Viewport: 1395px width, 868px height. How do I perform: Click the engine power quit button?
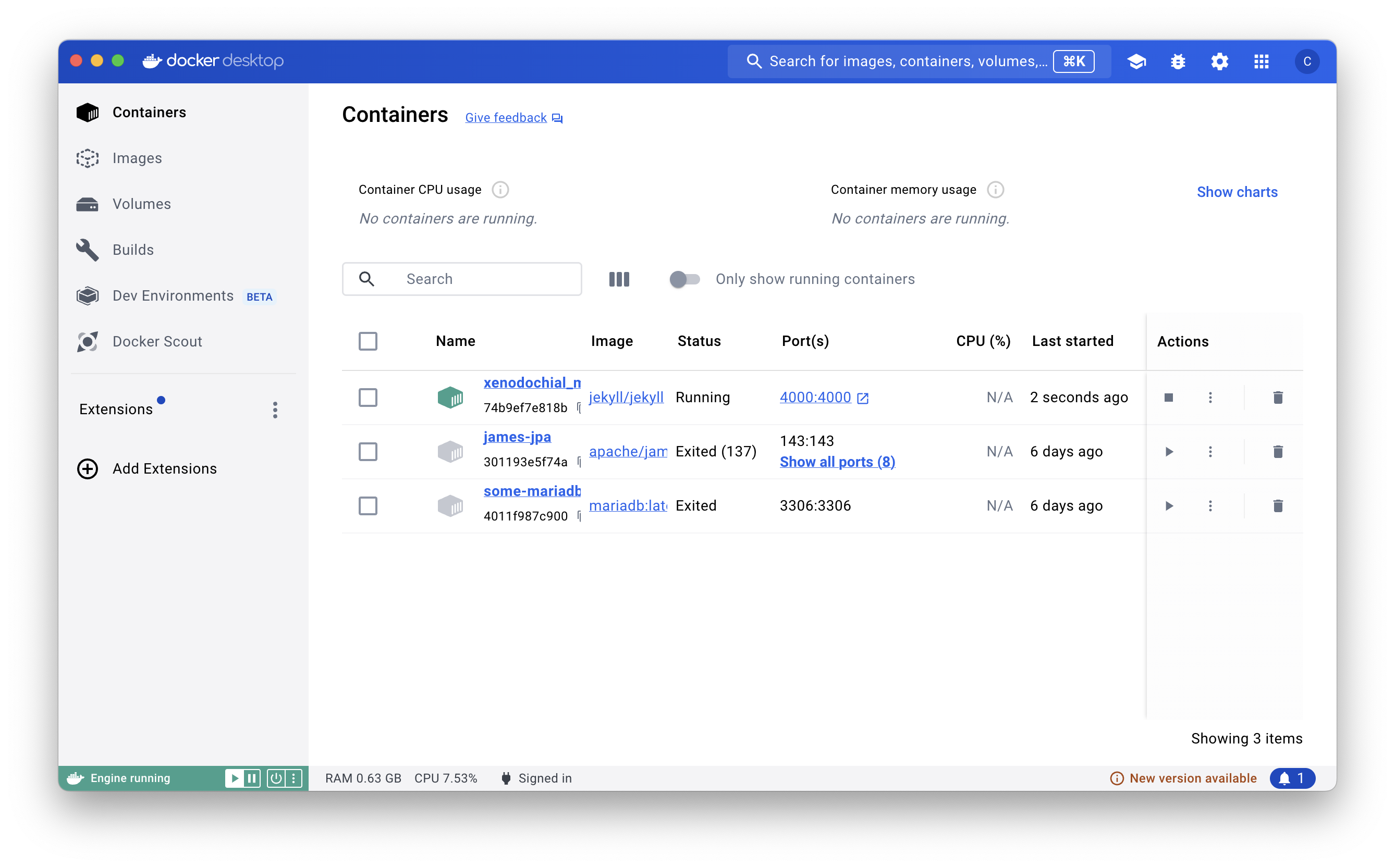pos(276,778)
